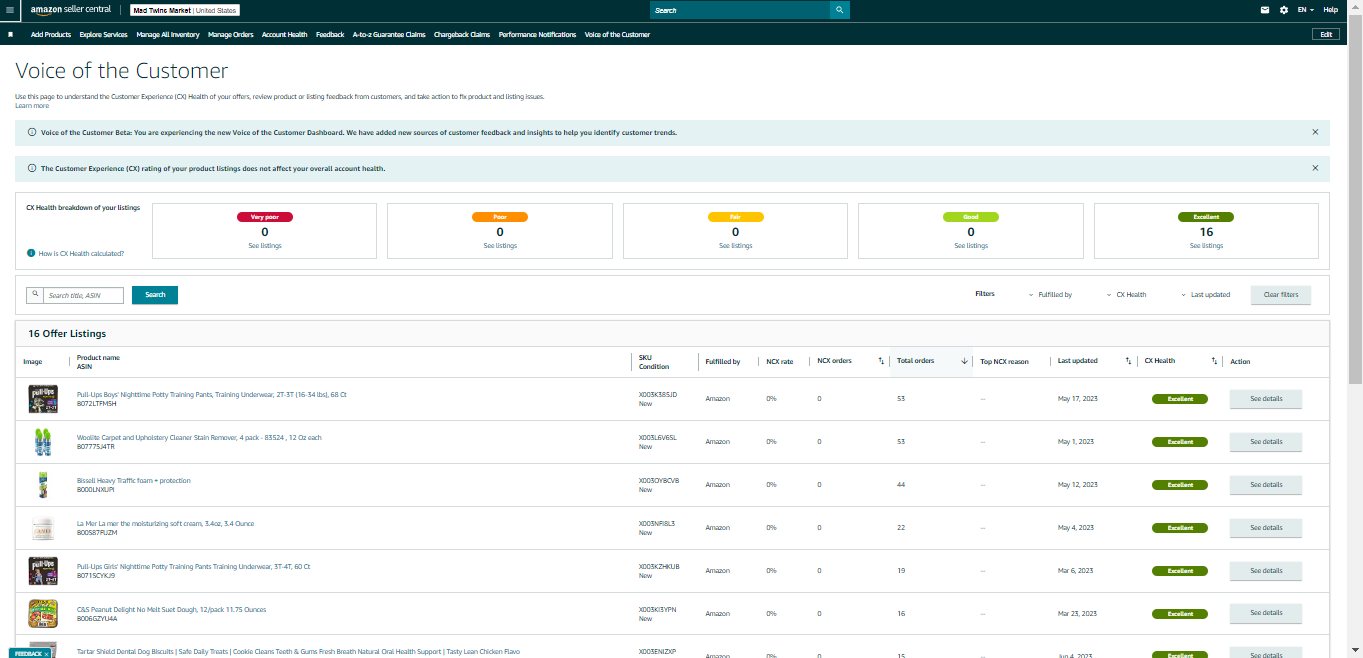This screenshot has width=1363, height=658.
Task: Open the Woolite Carpet cleaner thumbnail
Action: [x=43, y=441]
